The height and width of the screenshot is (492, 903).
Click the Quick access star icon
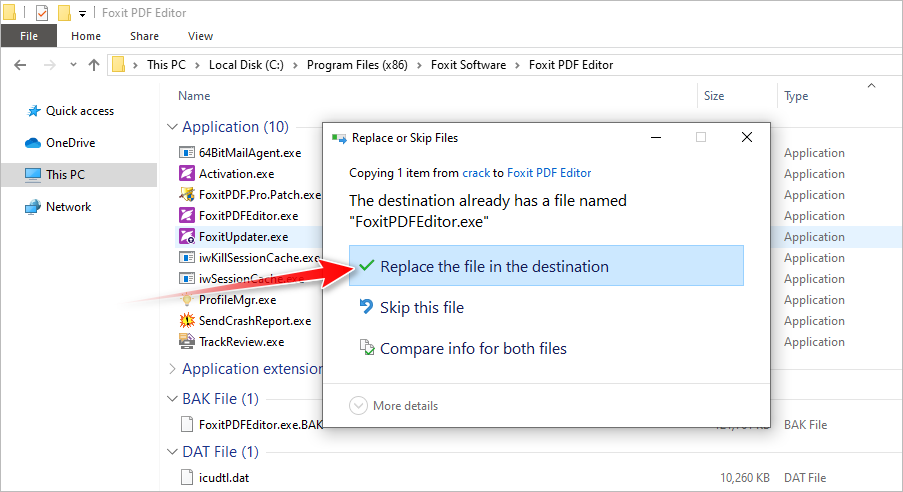coord(33,111)
